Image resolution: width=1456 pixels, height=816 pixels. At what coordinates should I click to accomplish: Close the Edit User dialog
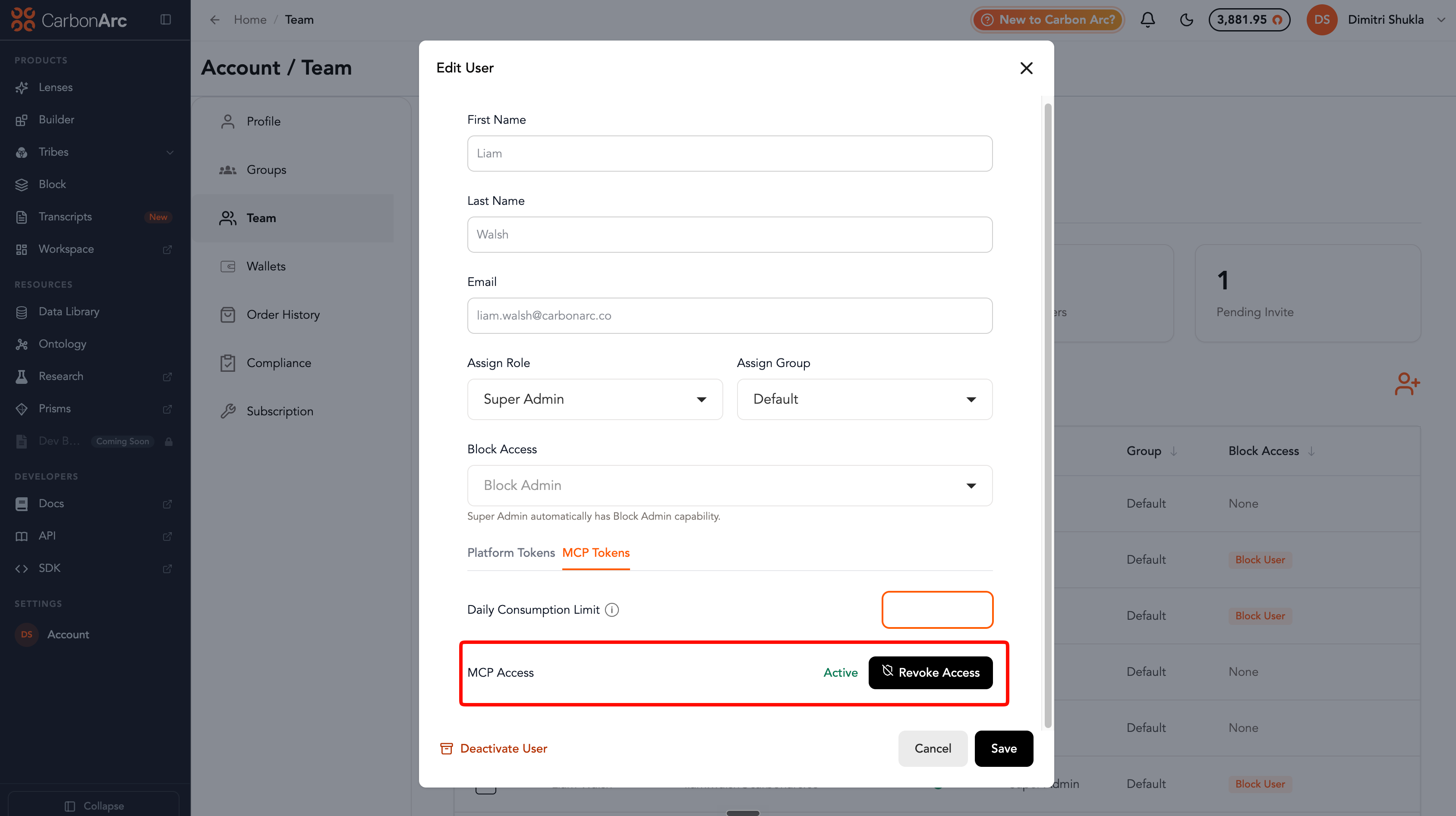coord(1026,68)
